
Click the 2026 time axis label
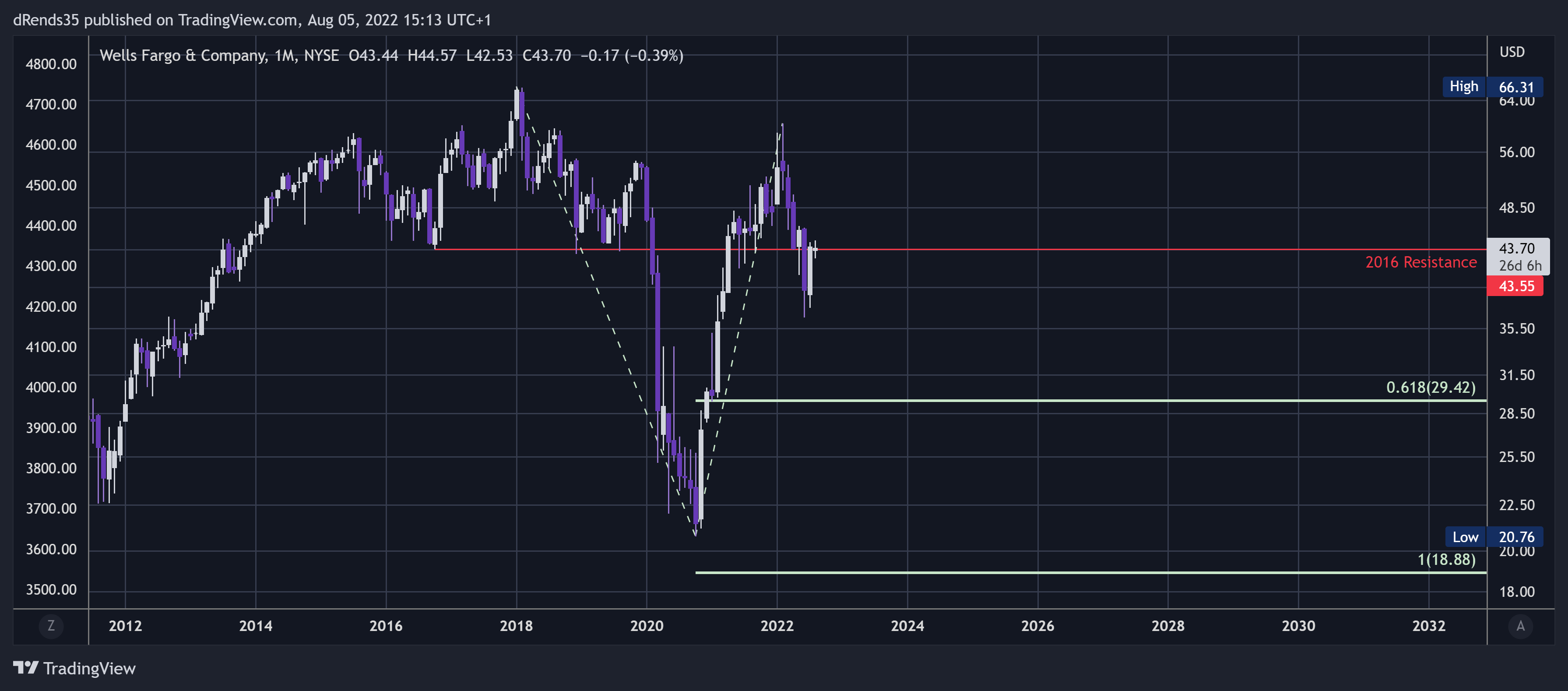click(x=1038, y=625)
